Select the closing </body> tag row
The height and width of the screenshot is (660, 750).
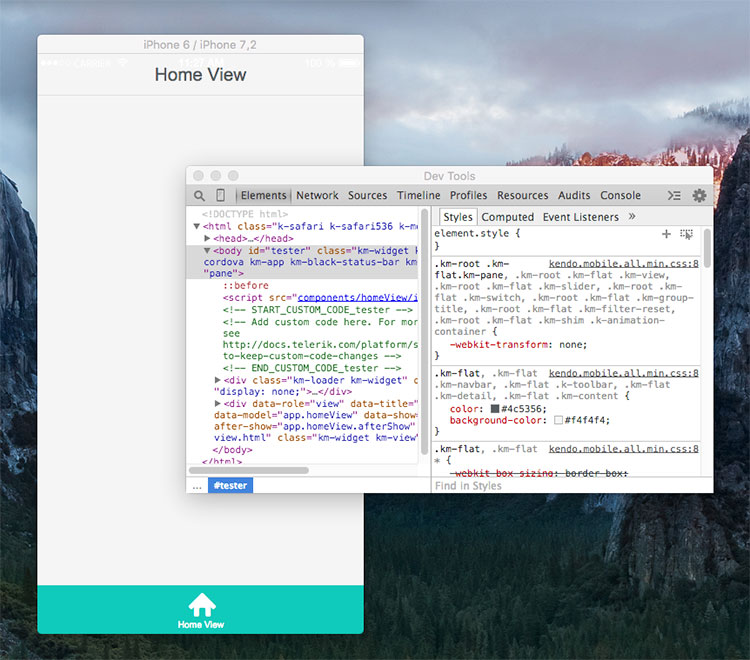tap(232, 450)
